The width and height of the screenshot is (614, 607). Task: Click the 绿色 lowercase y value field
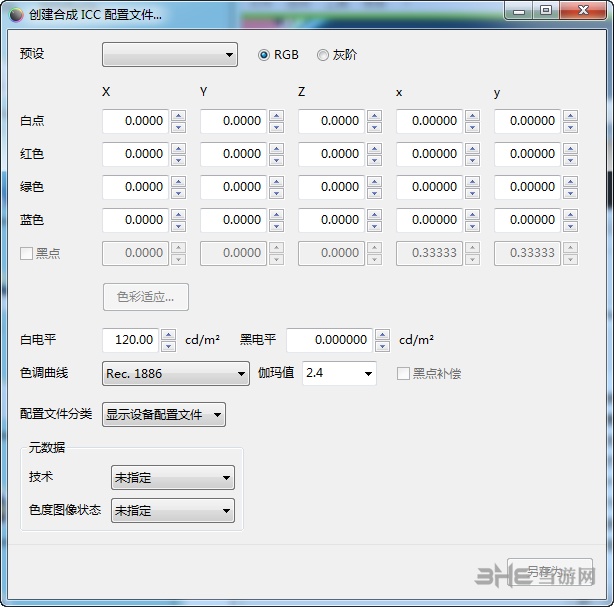(x=527, y=187)
